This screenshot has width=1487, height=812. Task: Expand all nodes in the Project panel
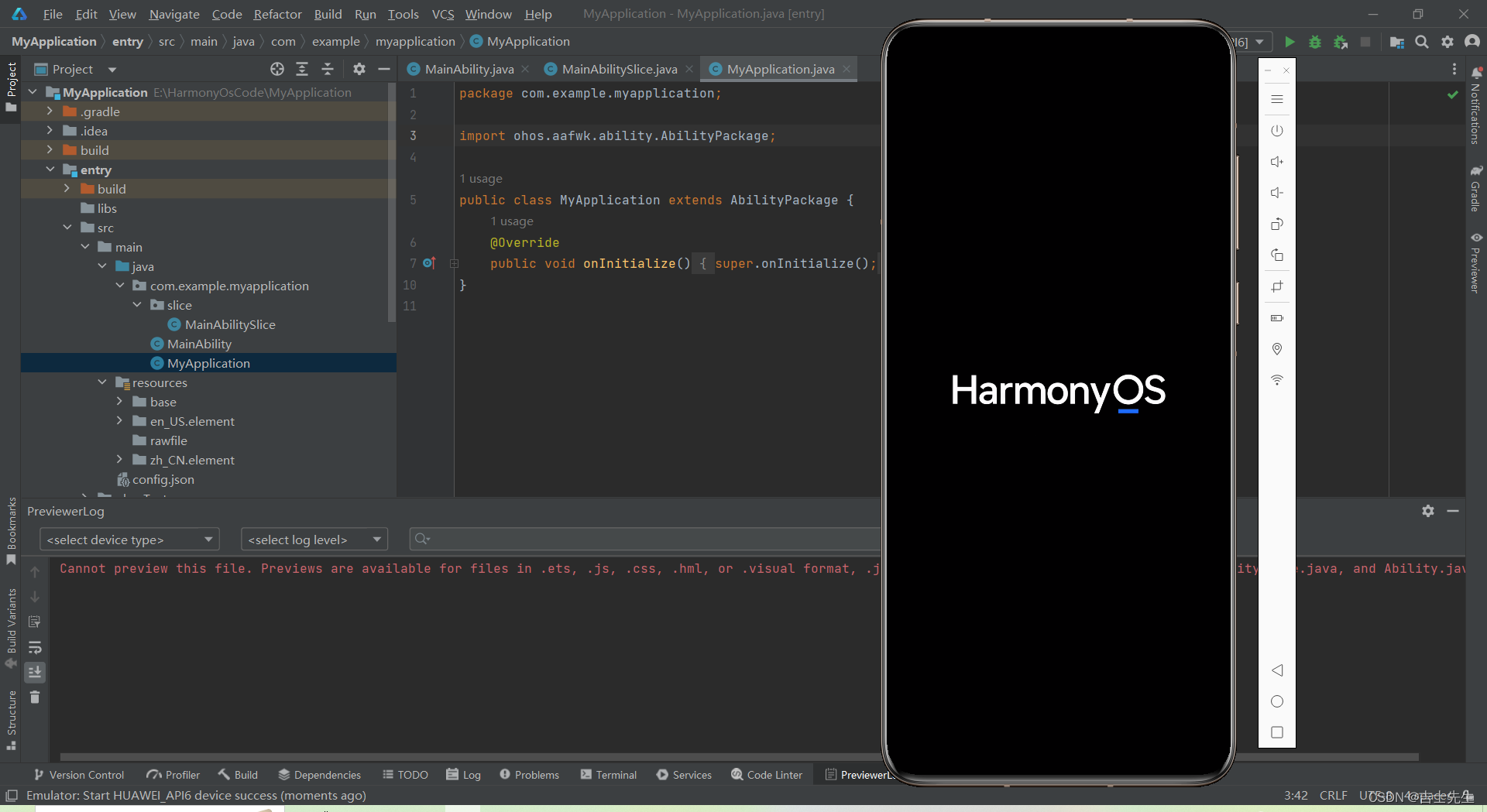(x=302, y=69)
